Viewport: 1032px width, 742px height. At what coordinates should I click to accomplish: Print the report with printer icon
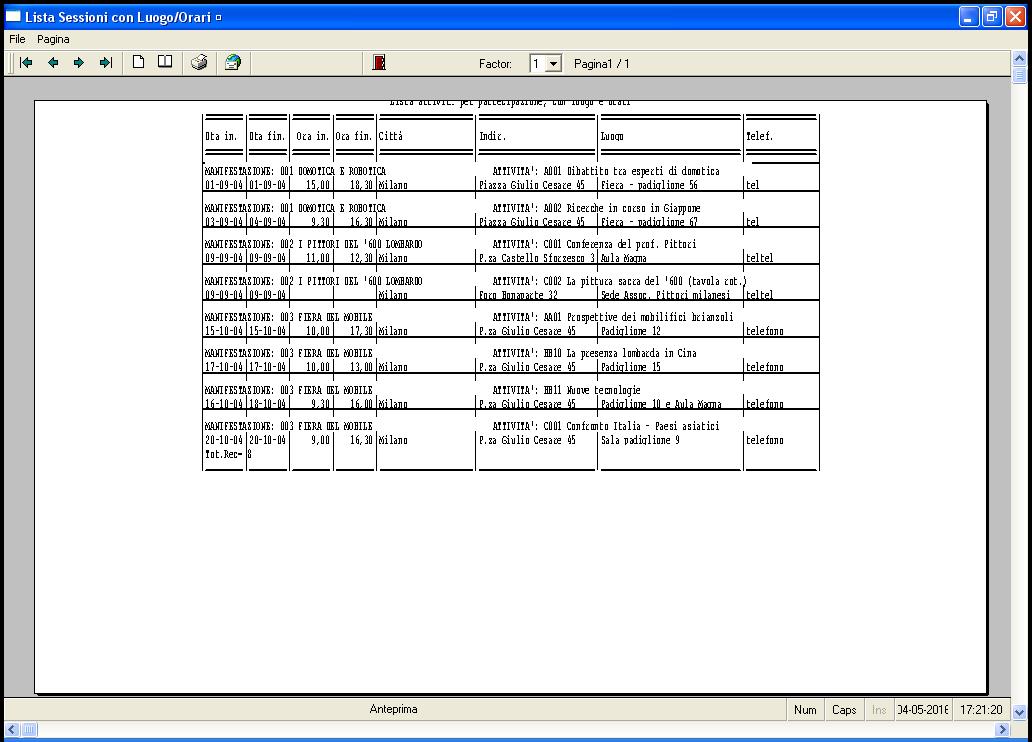coord(199,63)
